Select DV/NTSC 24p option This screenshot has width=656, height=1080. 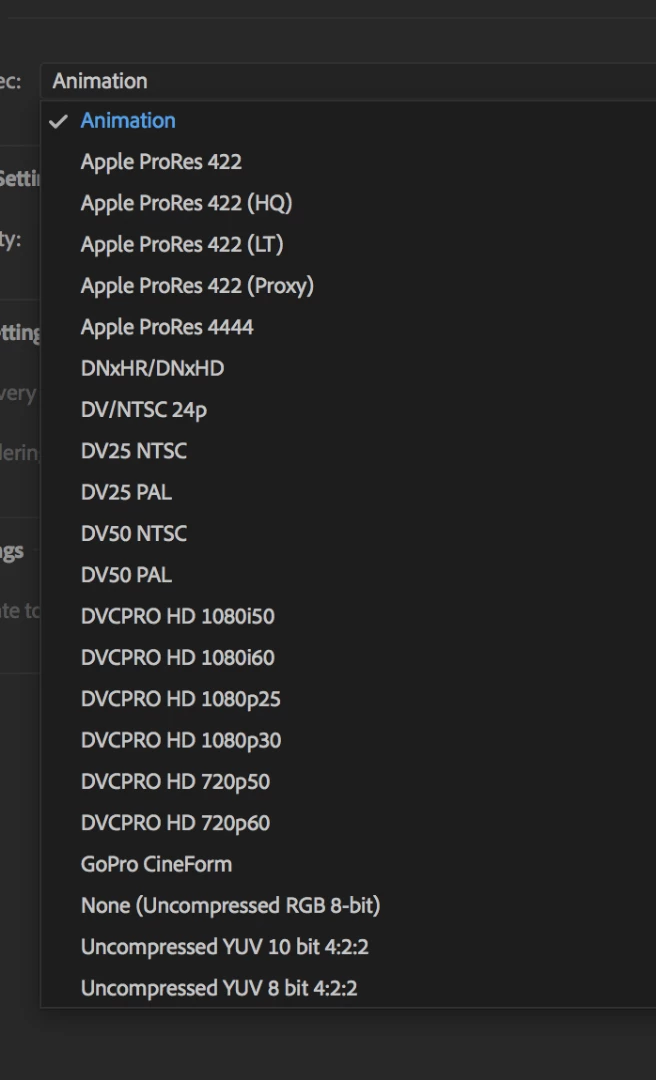click(x=348, y=410)
